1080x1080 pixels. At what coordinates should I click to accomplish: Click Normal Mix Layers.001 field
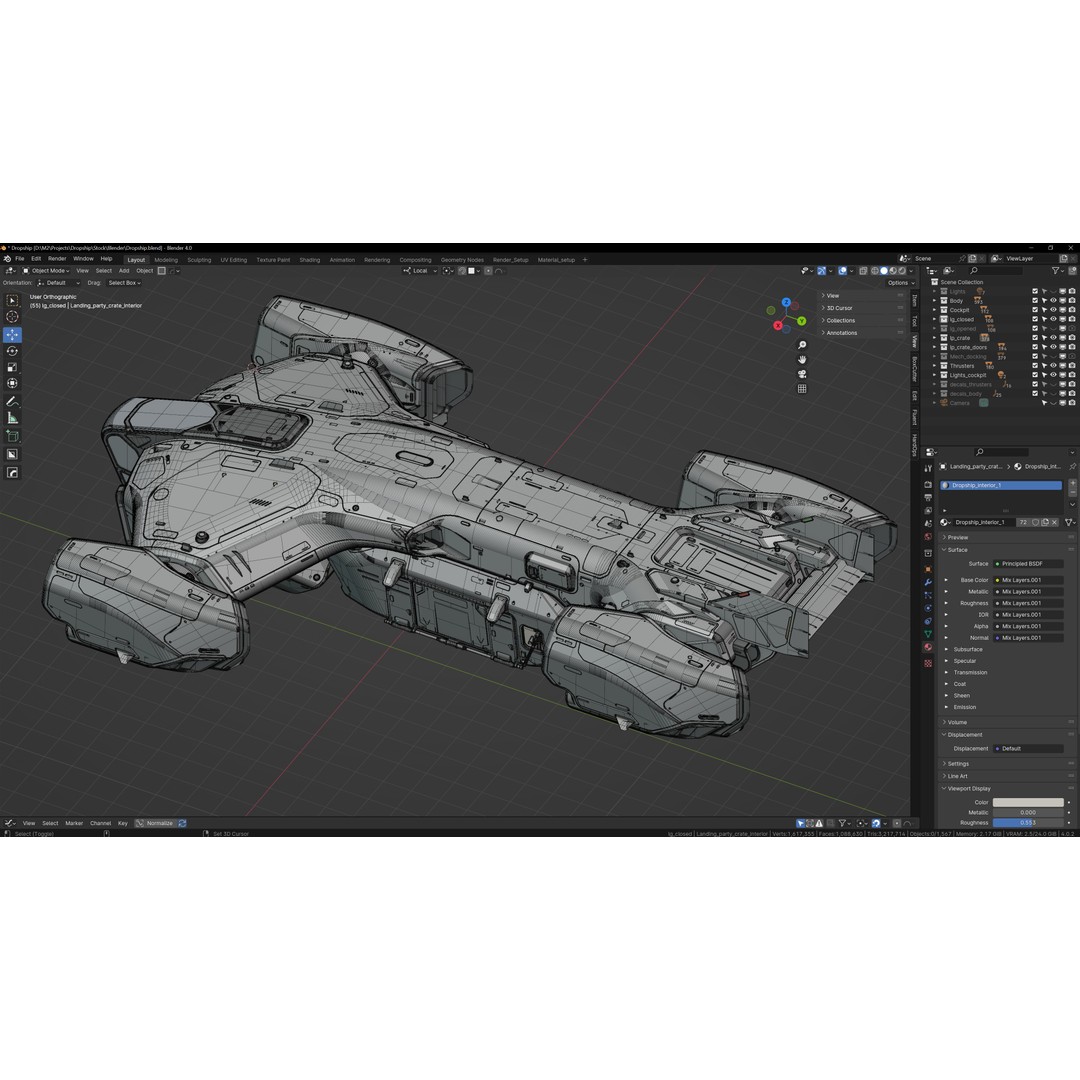pos(1028,638)
